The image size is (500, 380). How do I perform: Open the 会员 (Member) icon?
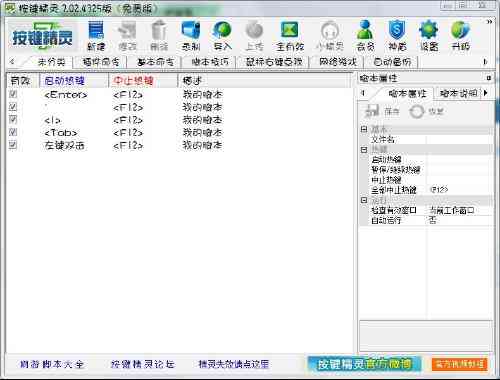[x=365, y=36]
